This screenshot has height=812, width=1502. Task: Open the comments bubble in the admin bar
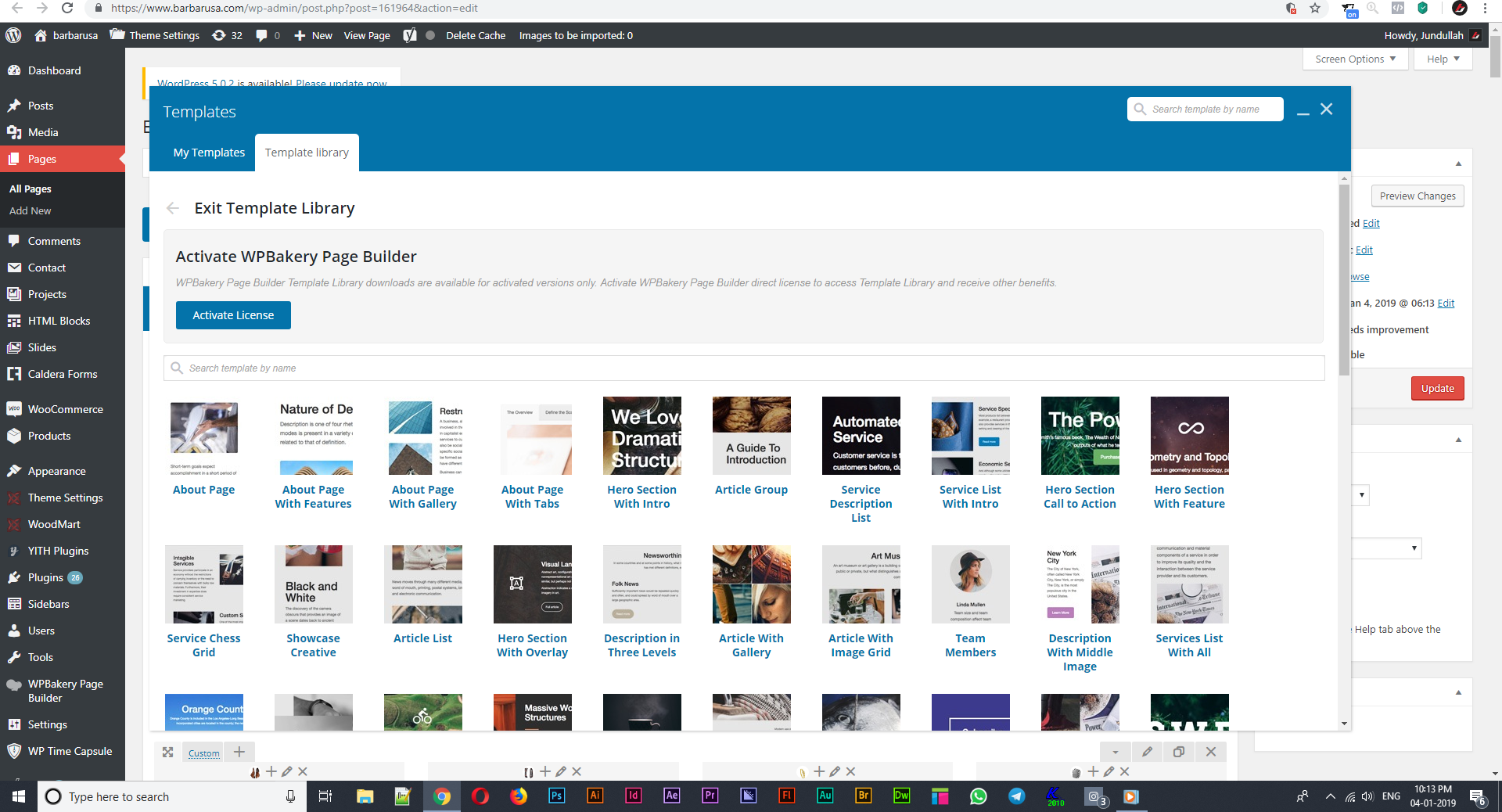coord(268,35)
